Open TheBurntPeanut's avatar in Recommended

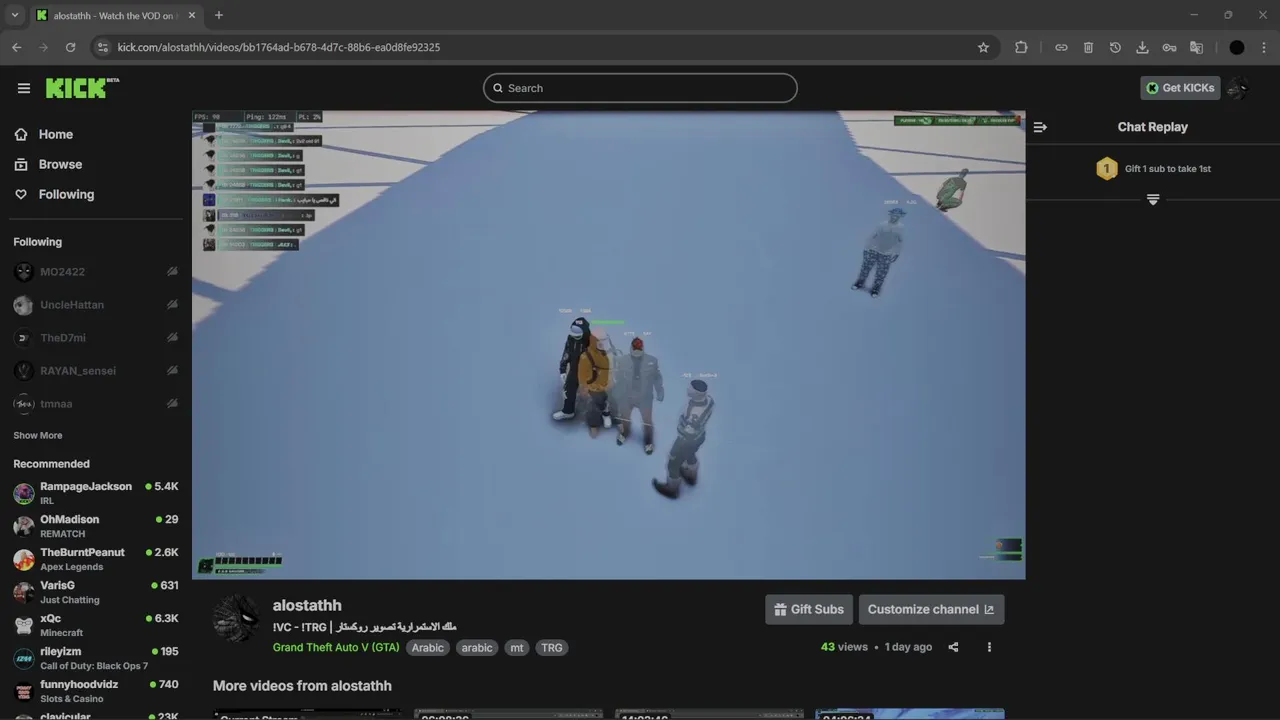24,559
